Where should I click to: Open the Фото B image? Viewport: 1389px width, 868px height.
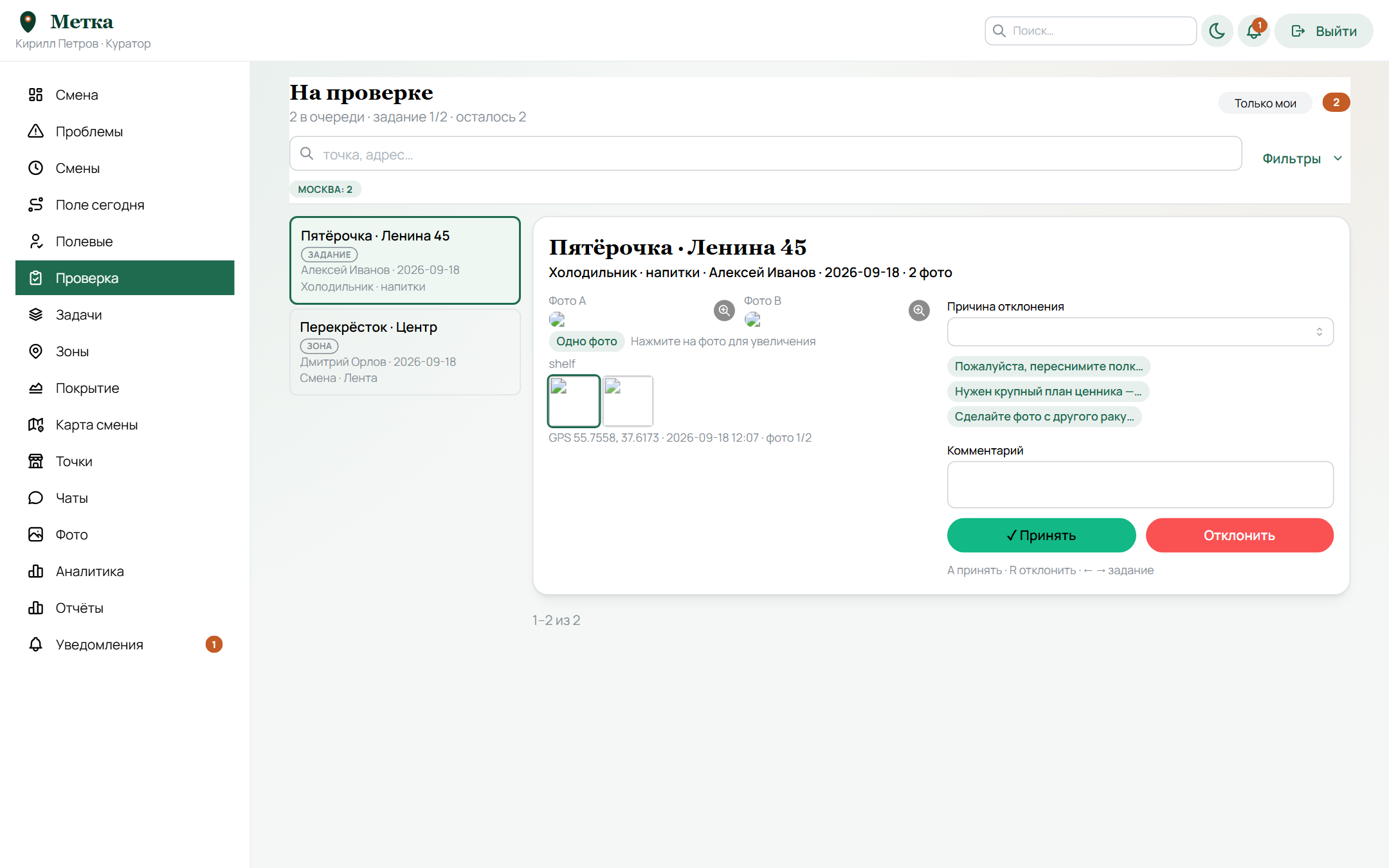[x=752, y=320]
